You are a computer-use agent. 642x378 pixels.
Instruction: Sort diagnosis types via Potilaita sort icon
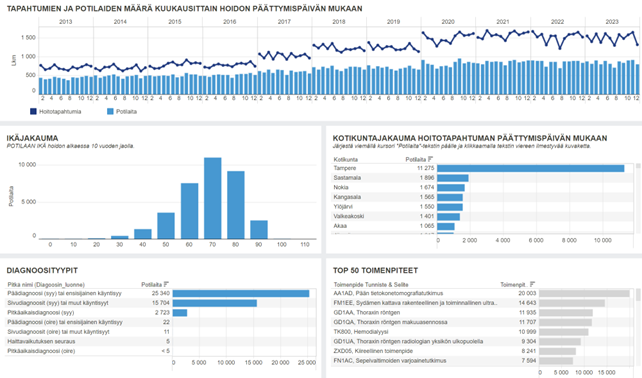[166, 284]
